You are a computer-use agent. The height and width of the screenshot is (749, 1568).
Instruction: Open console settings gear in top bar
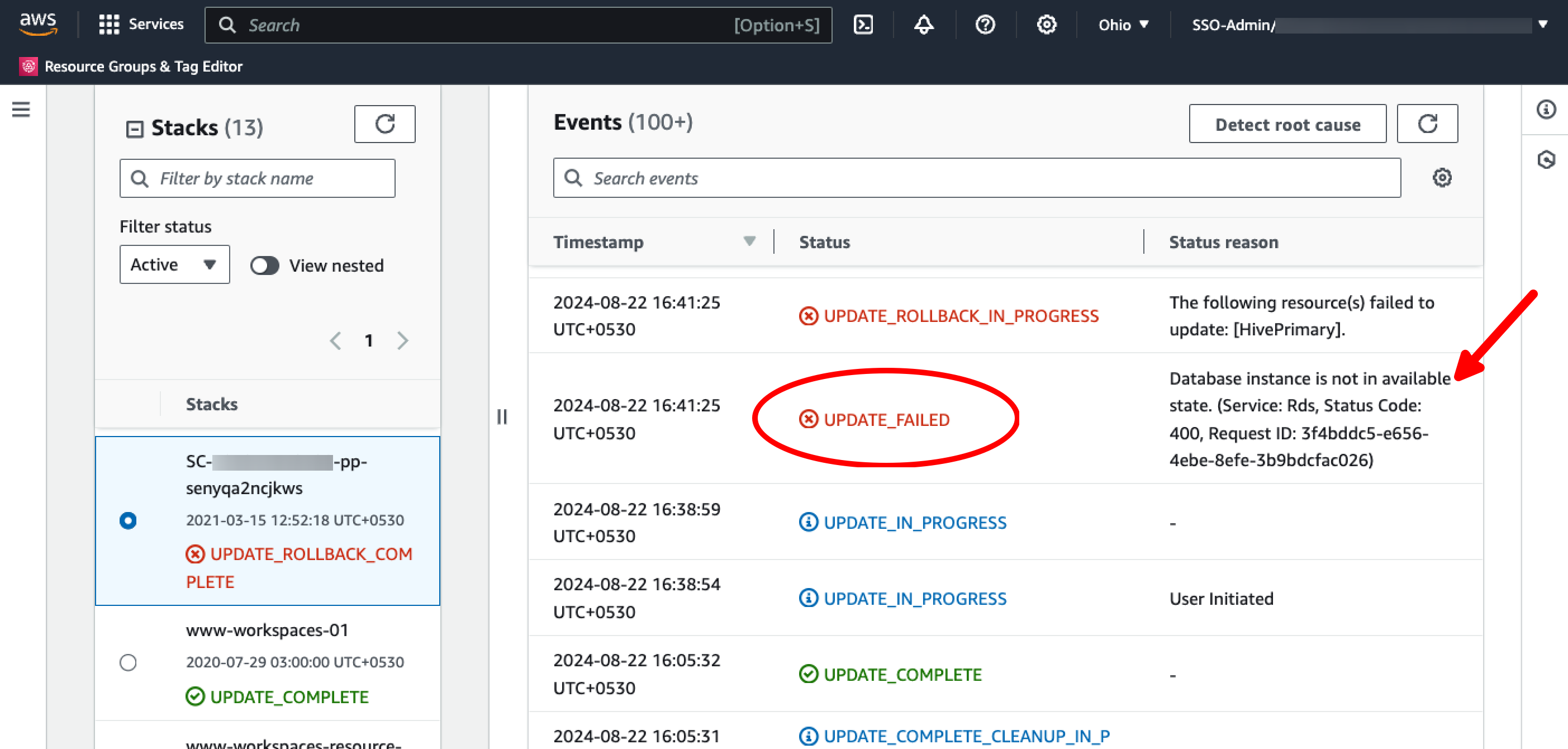coord(1046,25)
